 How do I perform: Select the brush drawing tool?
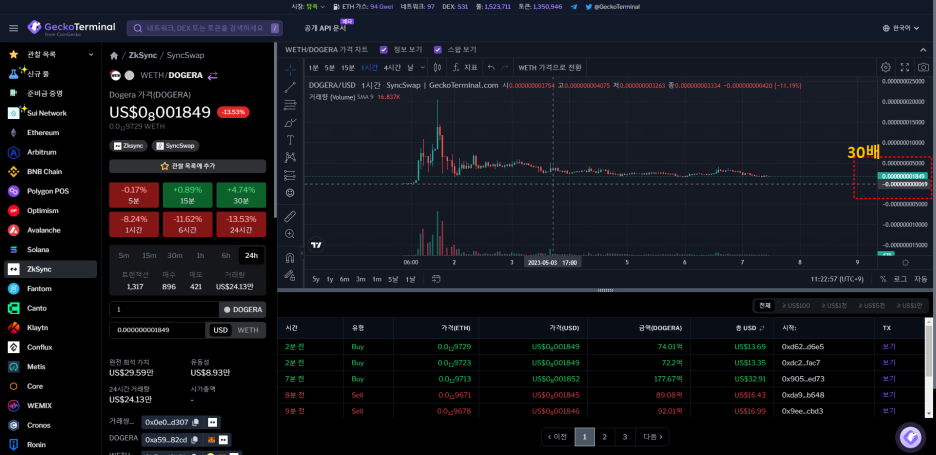pyautogui.click(x=291, y=122)
